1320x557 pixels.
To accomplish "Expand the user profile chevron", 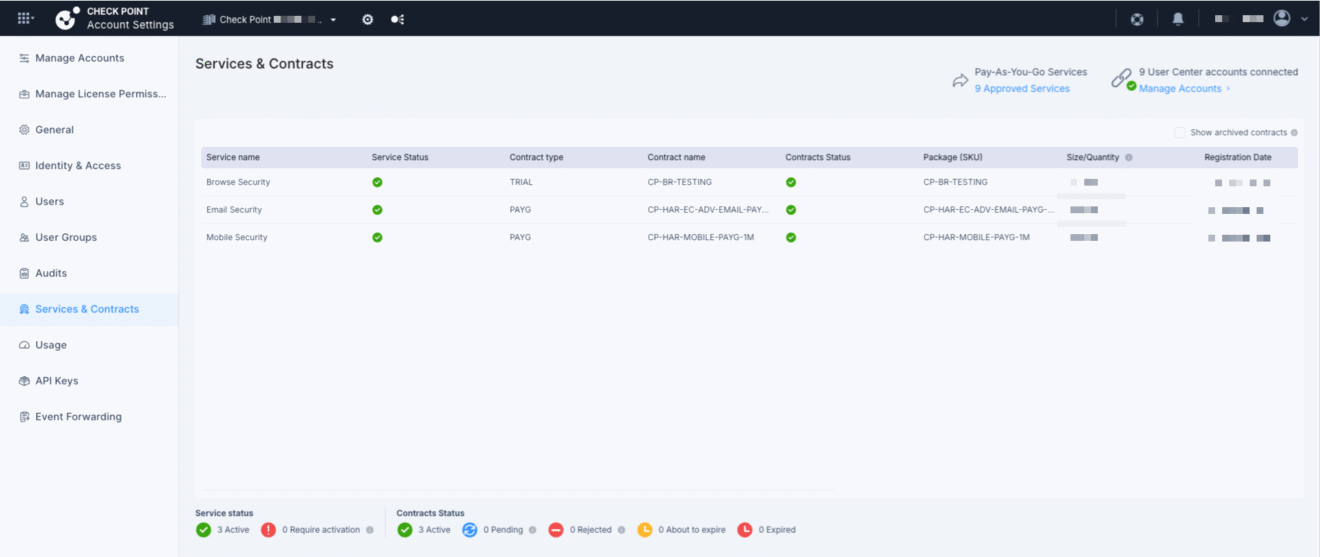I will (1304, 19).
